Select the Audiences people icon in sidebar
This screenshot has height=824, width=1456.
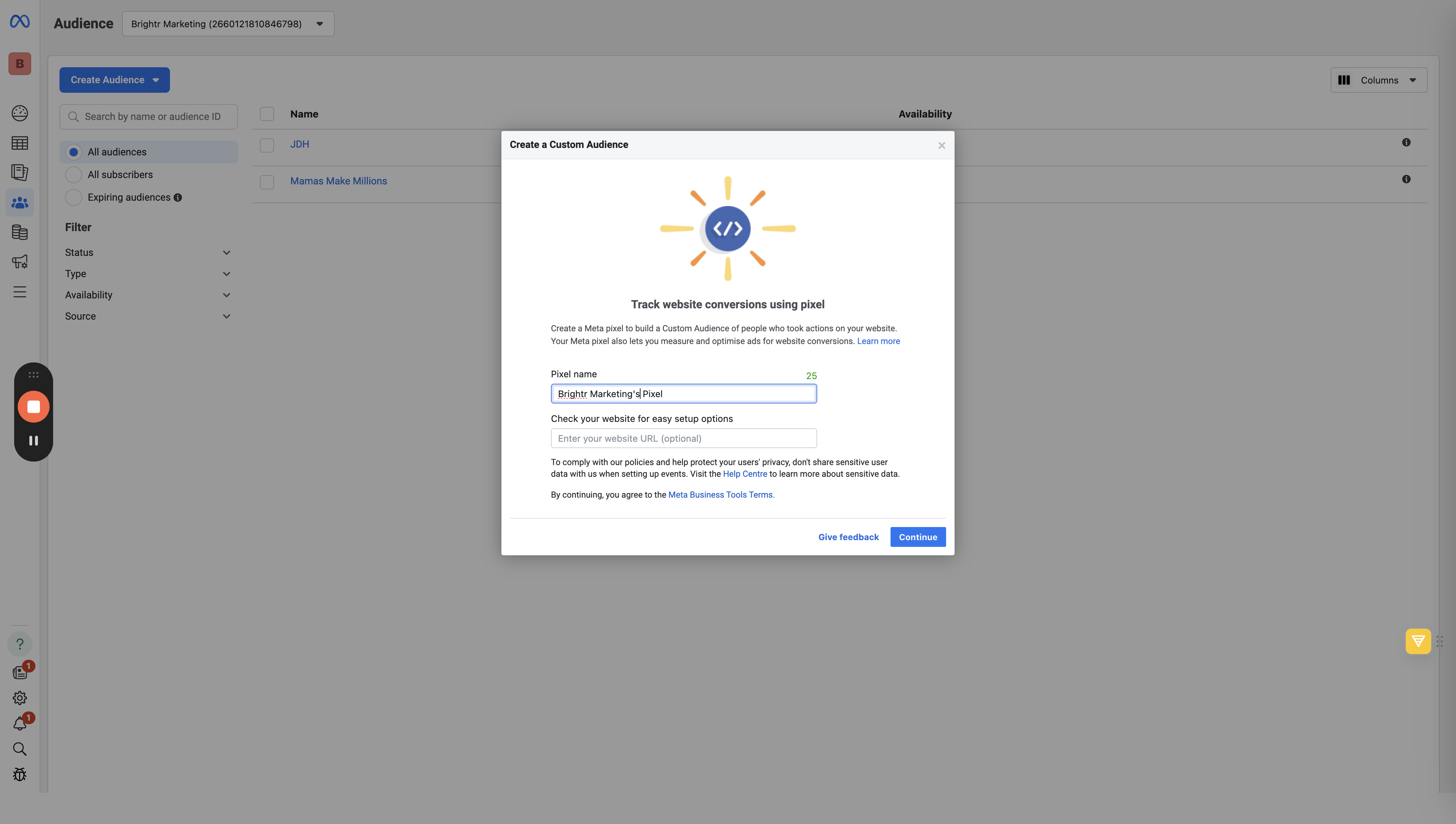[20, 202]
